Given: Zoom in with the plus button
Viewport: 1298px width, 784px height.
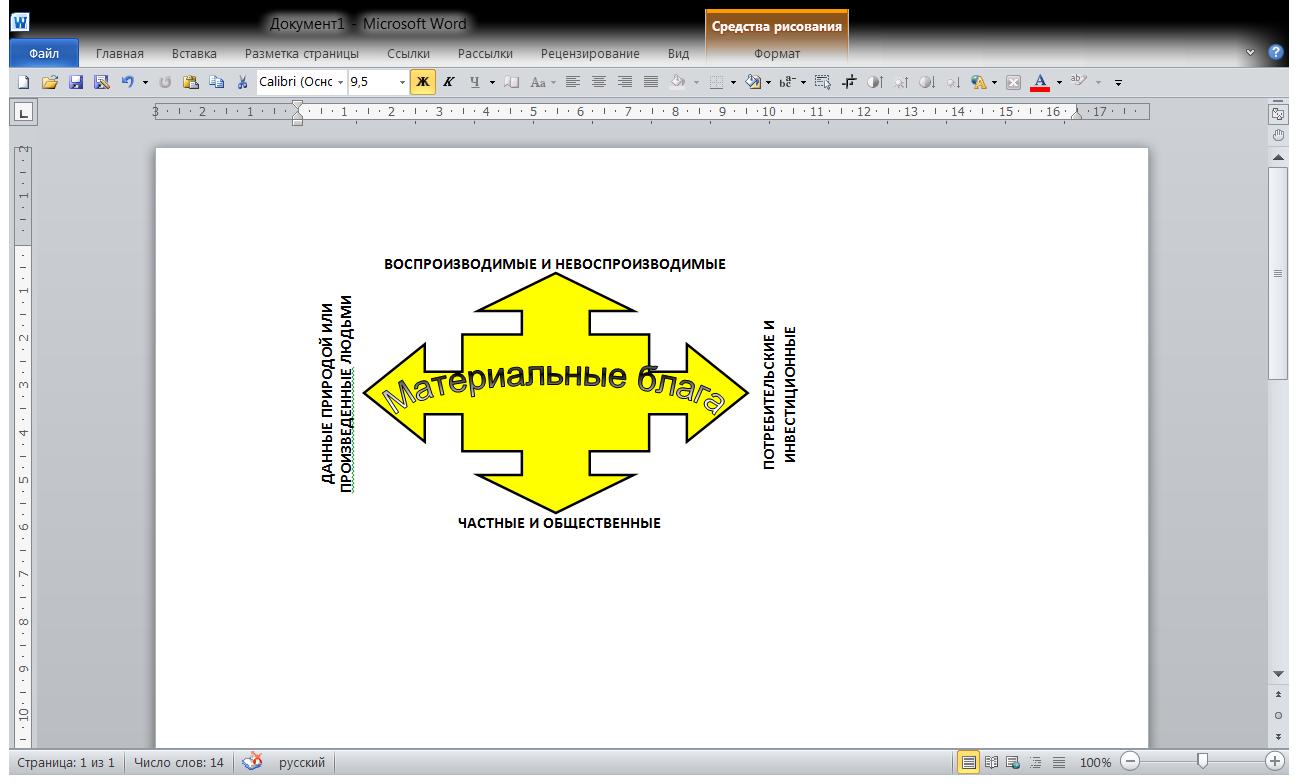Looking at the screenshot, I should pyautogui.click(x=1274, y=762).
